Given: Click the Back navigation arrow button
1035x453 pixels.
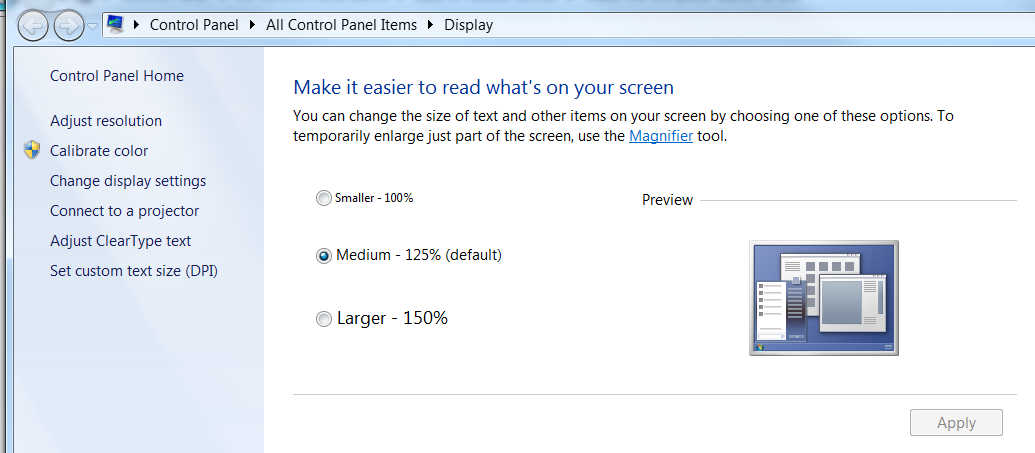Looking at the screenshot, I should [33, 26].
